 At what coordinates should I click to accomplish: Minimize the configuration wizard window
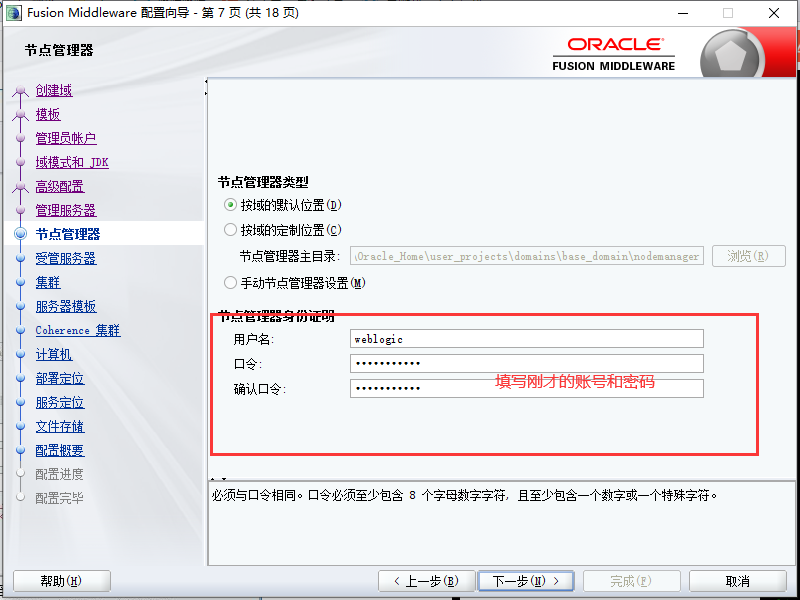pyautogui.click(x=683, y=13)
